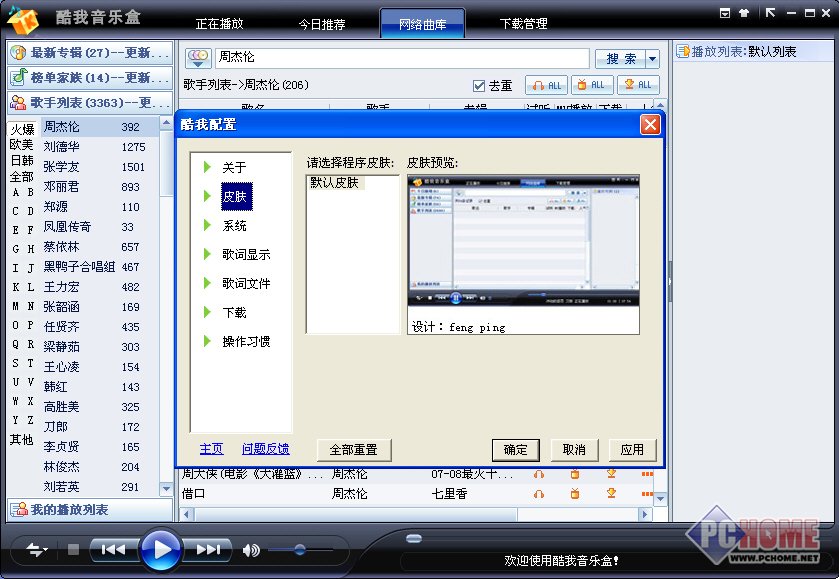Click the play button in player bar
The image size is (839, 579).
(x=161, y=549)
